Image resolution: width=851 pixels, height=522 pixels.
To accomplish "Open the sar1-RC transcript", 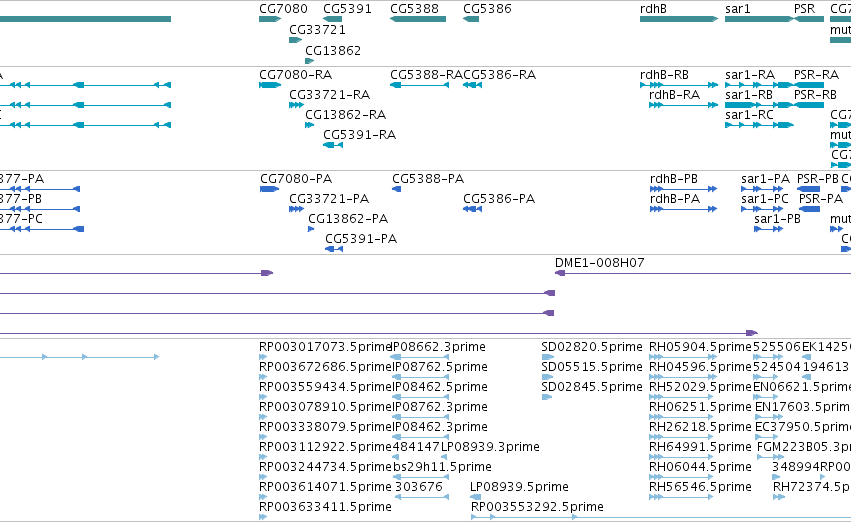I will [x=759, y=125].
